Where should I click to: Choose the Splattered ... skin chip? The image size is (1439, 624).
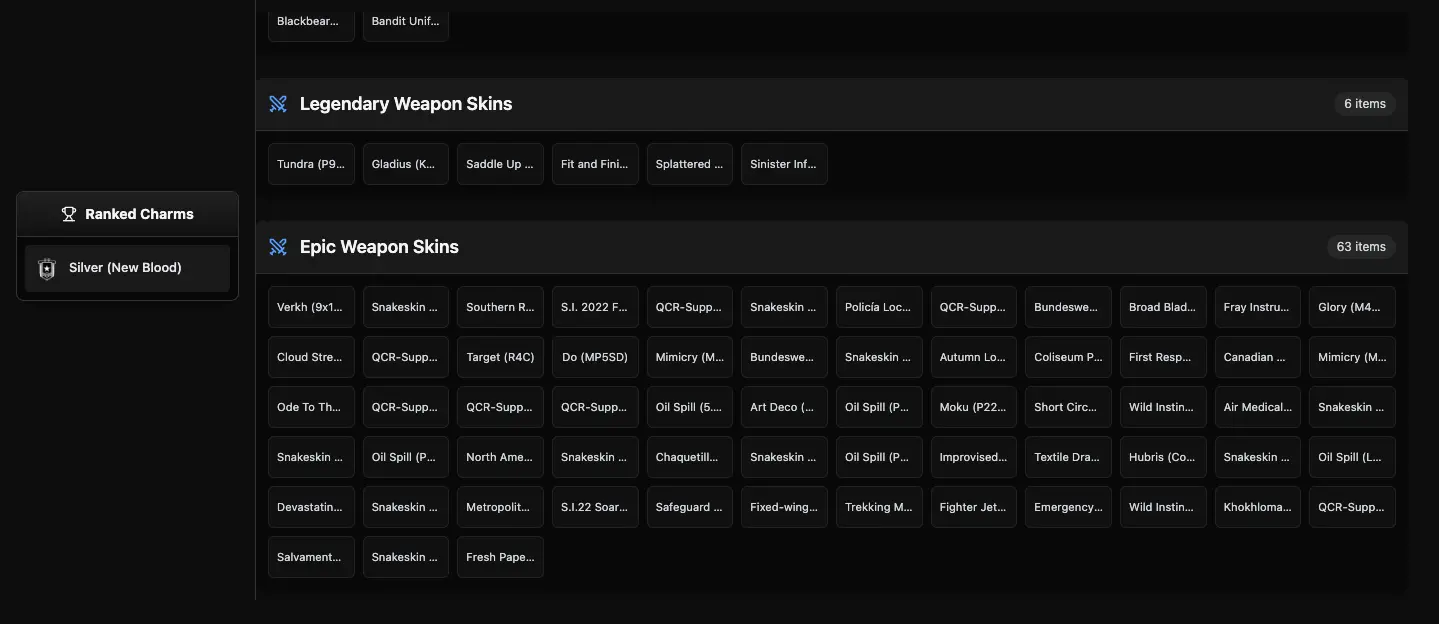690,164
